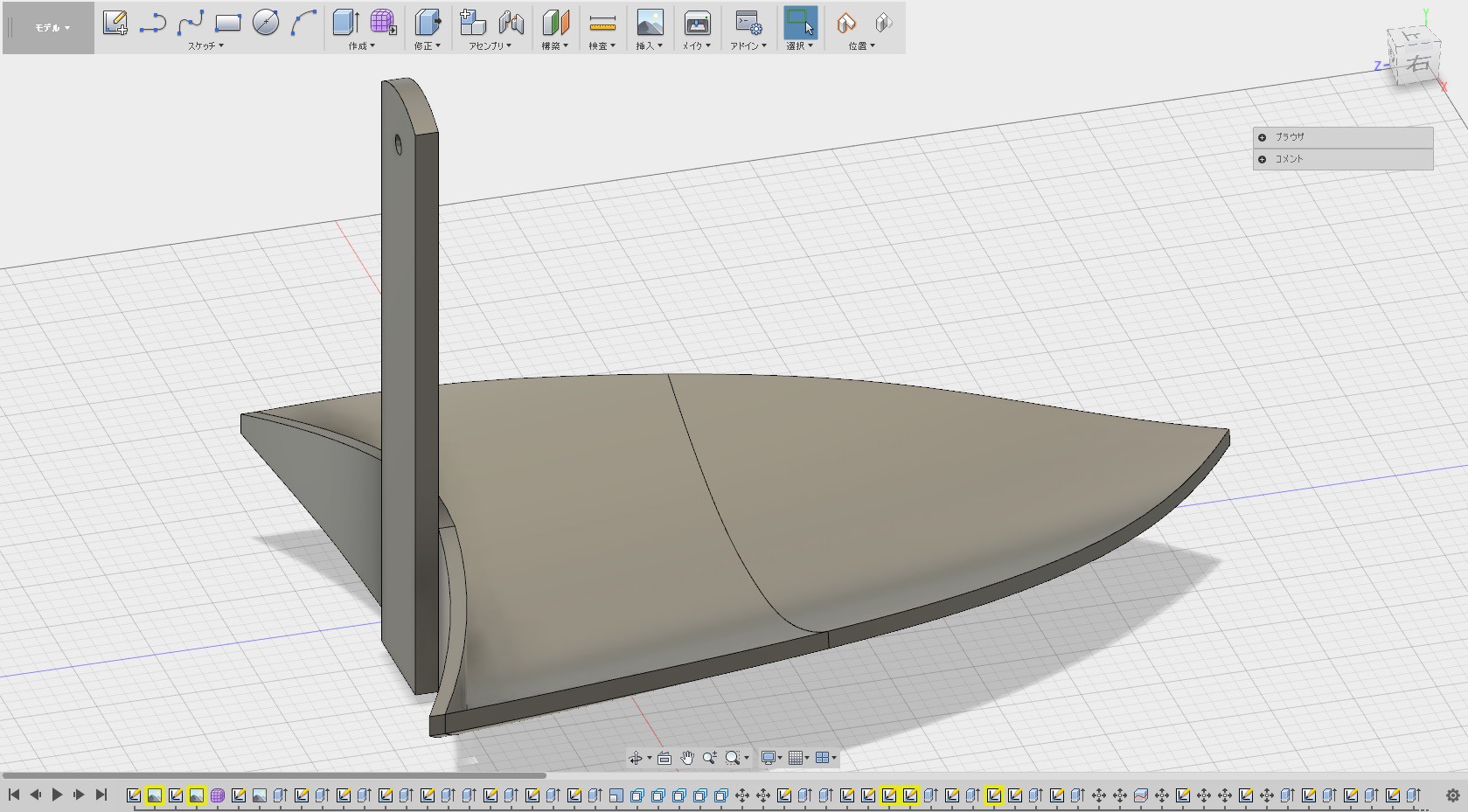Activate the Select tool icon

[x=800, y=23]
